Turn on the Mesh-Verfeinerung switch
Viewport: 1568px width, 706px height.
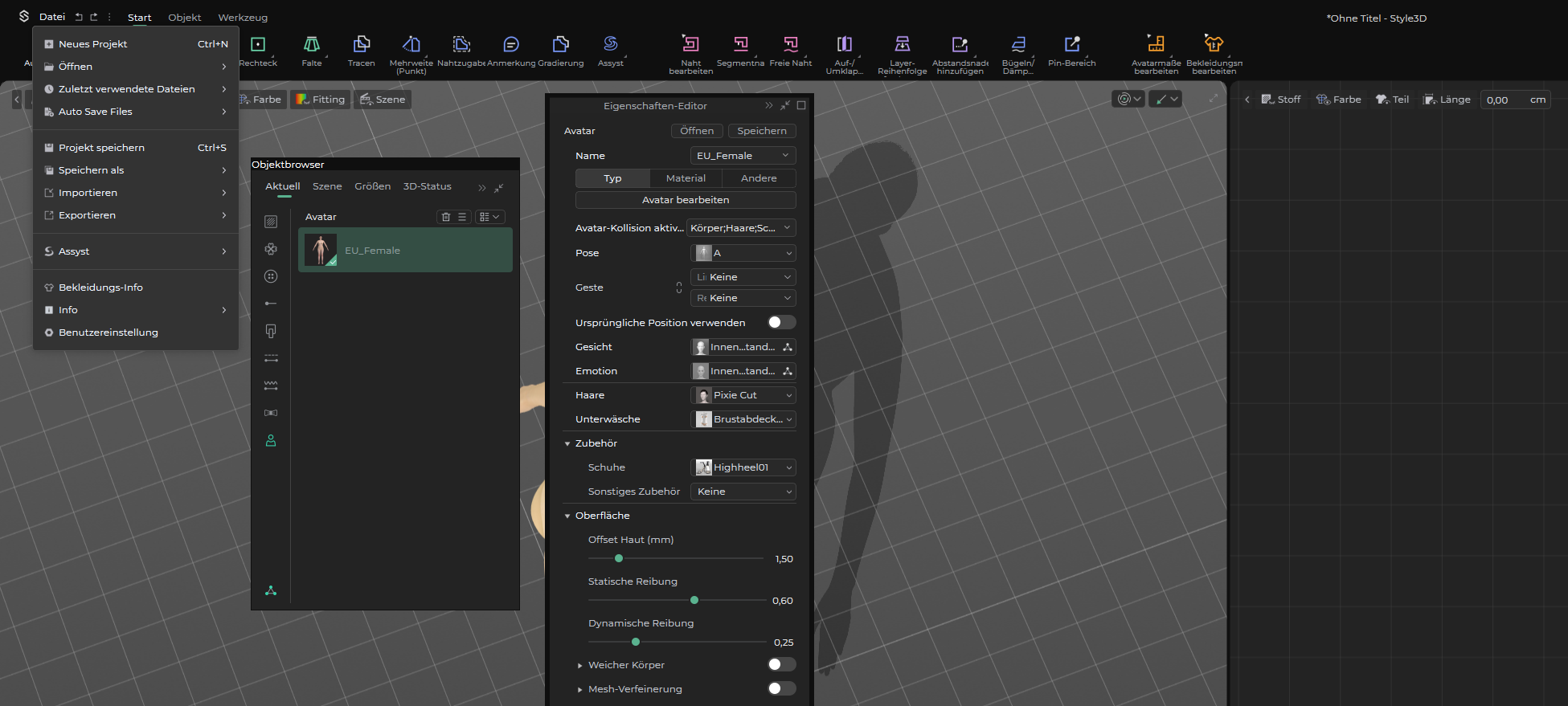(x=781, y=688)
